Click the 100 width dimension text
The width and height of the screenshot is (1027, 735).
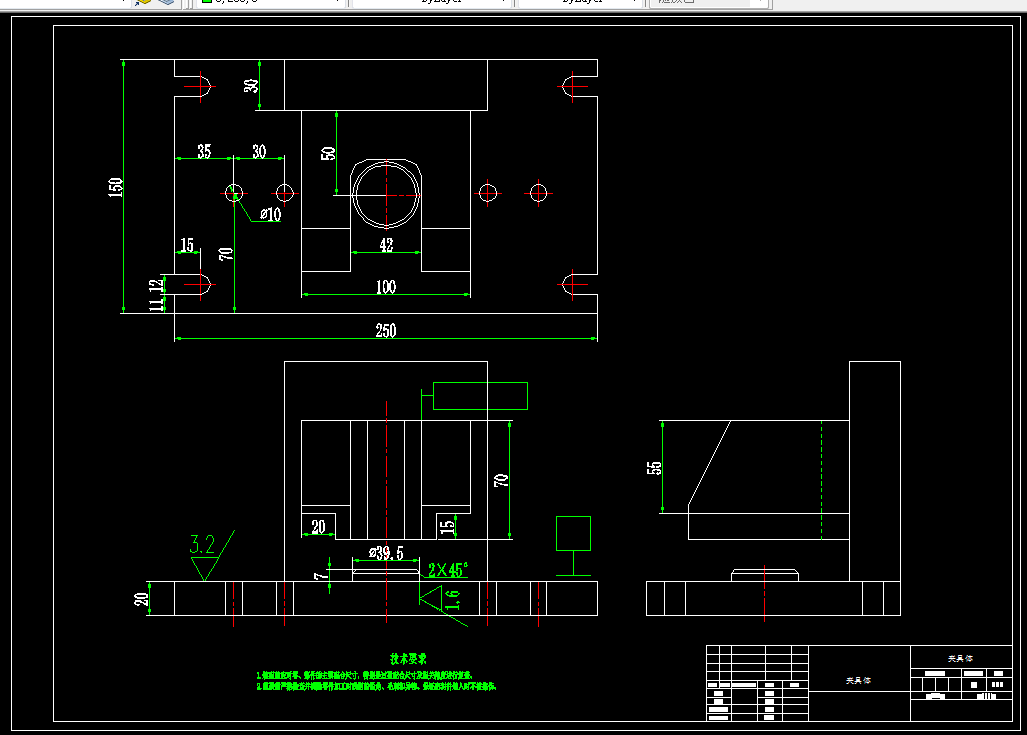(x=386, y=286)
